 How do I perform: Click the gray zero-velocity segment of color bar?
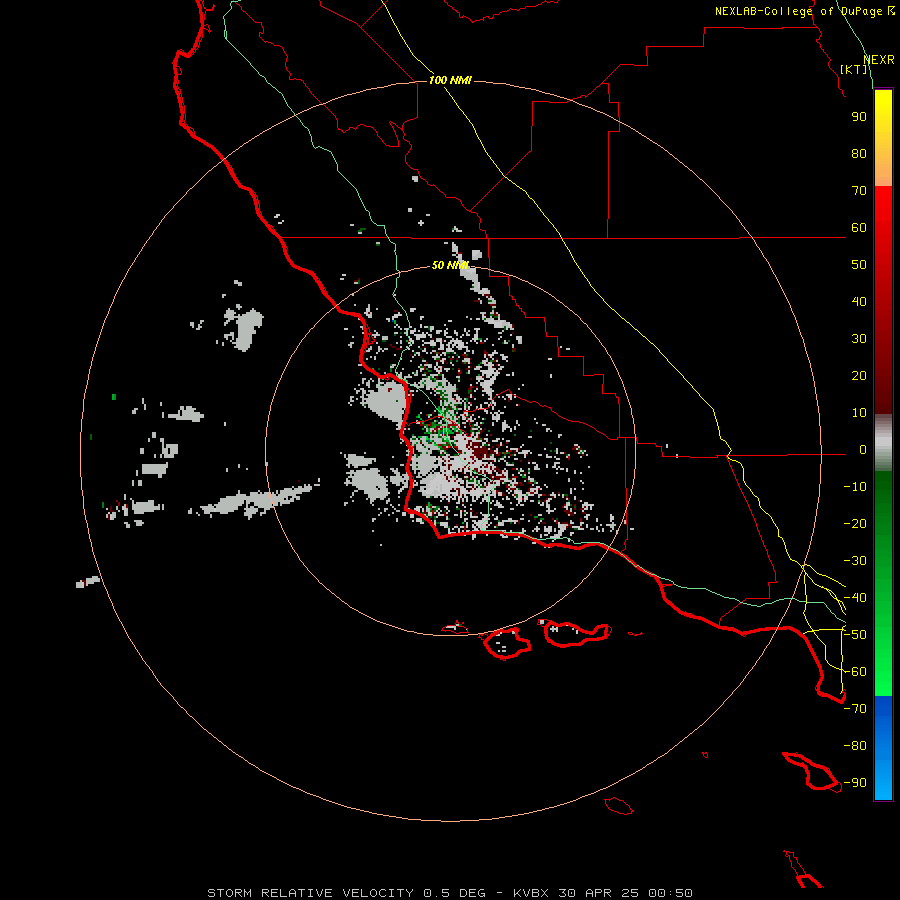tap(883, 443)
